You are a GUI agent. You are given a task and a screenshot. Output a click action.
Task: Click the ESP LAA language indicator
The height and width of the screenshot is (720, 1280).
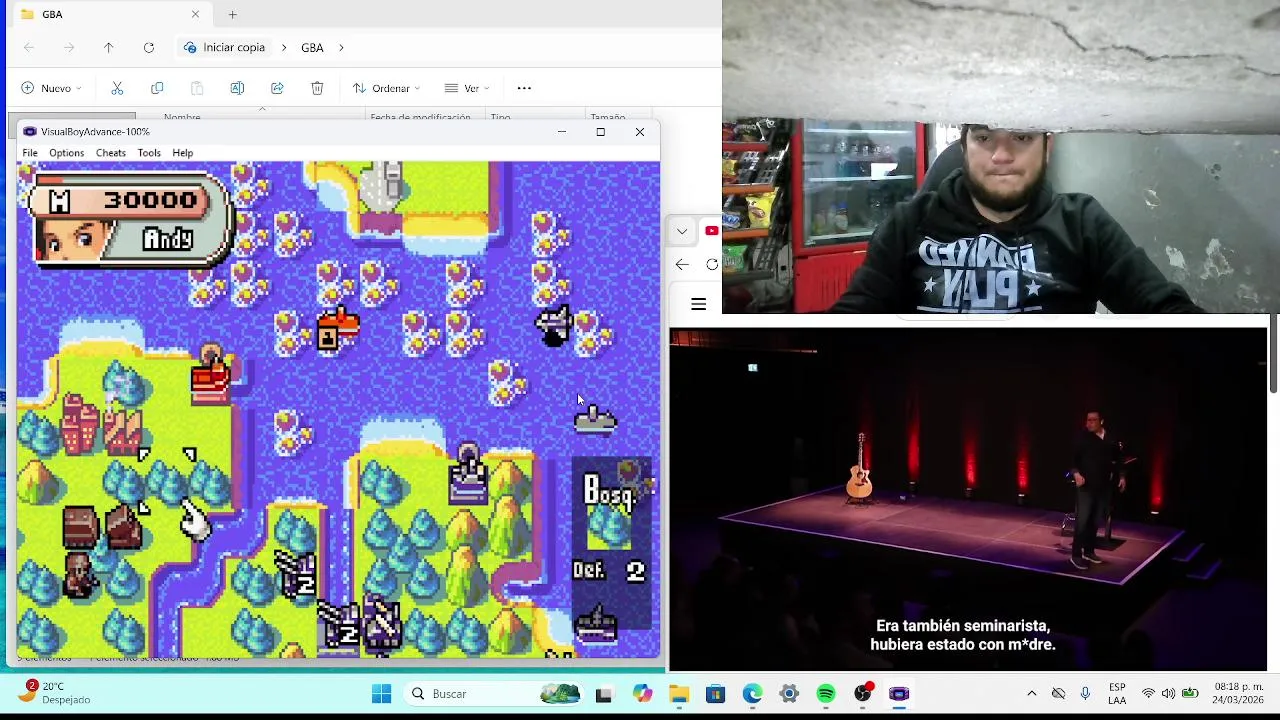[1117, 694]
